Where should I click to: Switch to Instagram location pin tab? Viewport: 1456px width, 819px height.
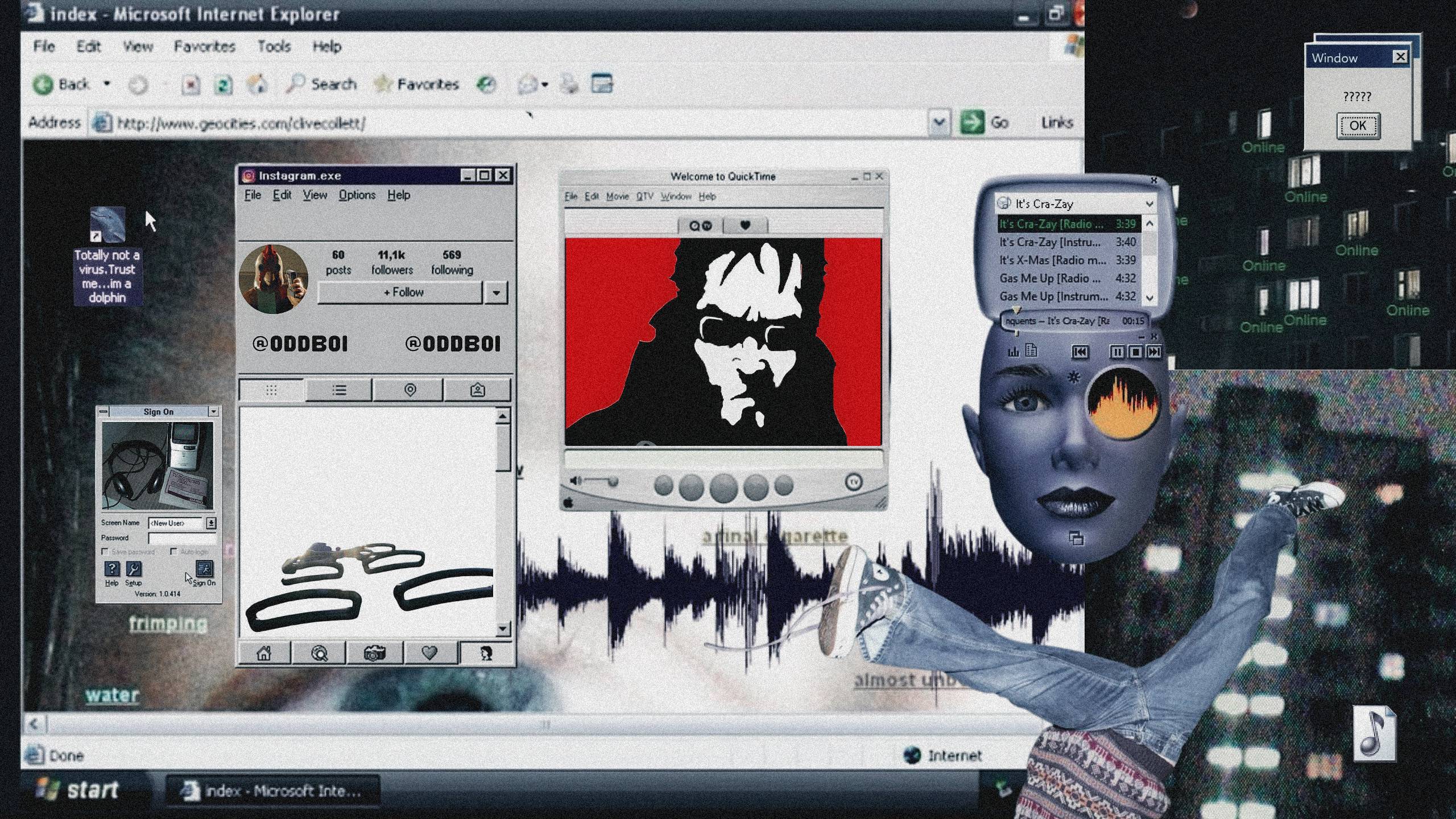(409, 390)
